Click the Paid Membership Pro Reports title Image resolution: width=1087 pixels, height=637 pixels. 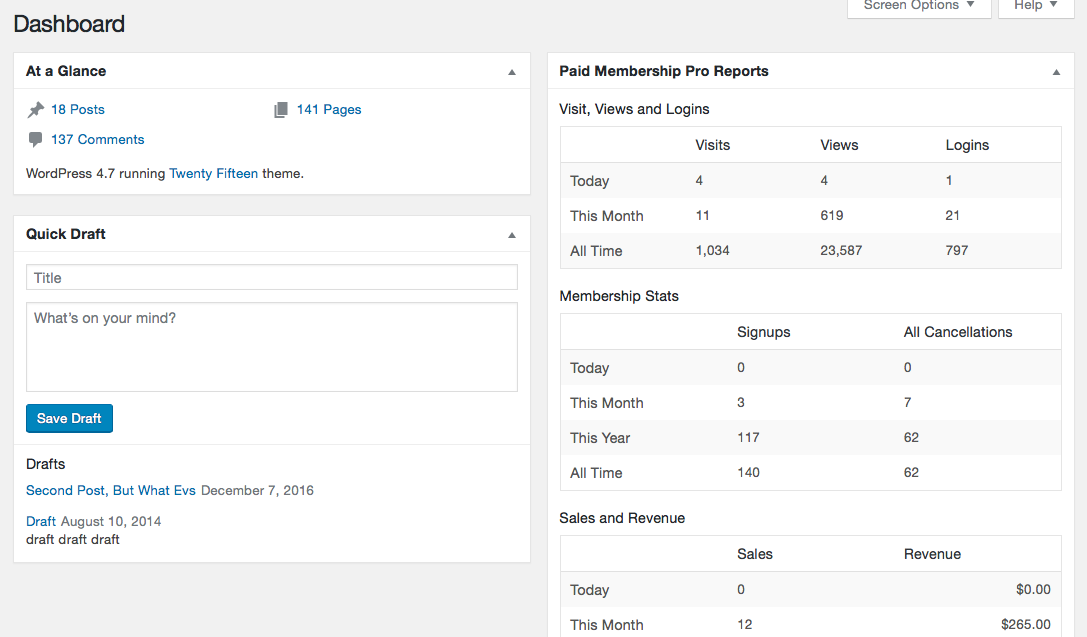[664, 71]
